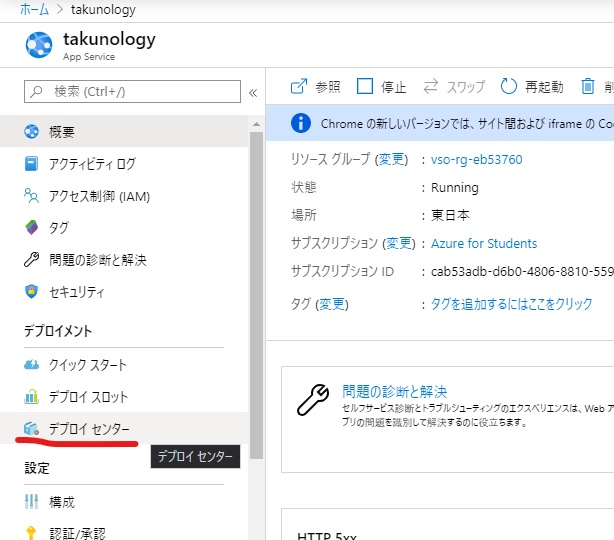
Task: Click the ホーム breadcrumb link
Action: (34, 9)
